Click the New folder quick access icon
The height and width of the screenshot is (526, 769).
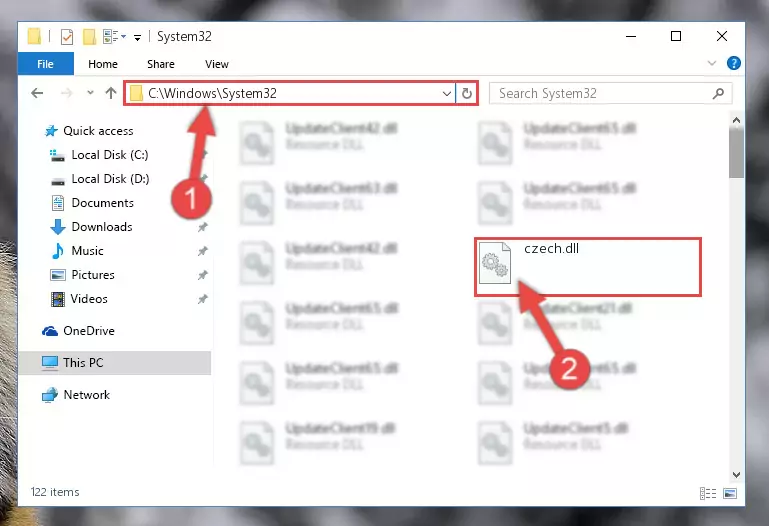89,37
